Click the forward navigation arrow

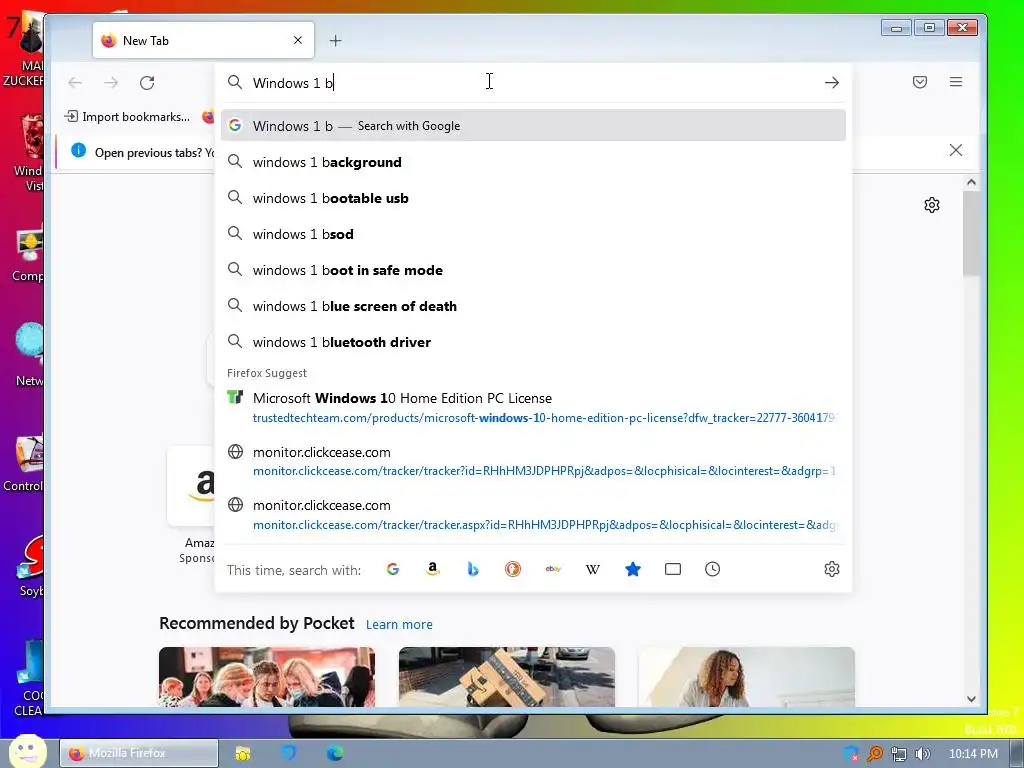tap(111, 83)
